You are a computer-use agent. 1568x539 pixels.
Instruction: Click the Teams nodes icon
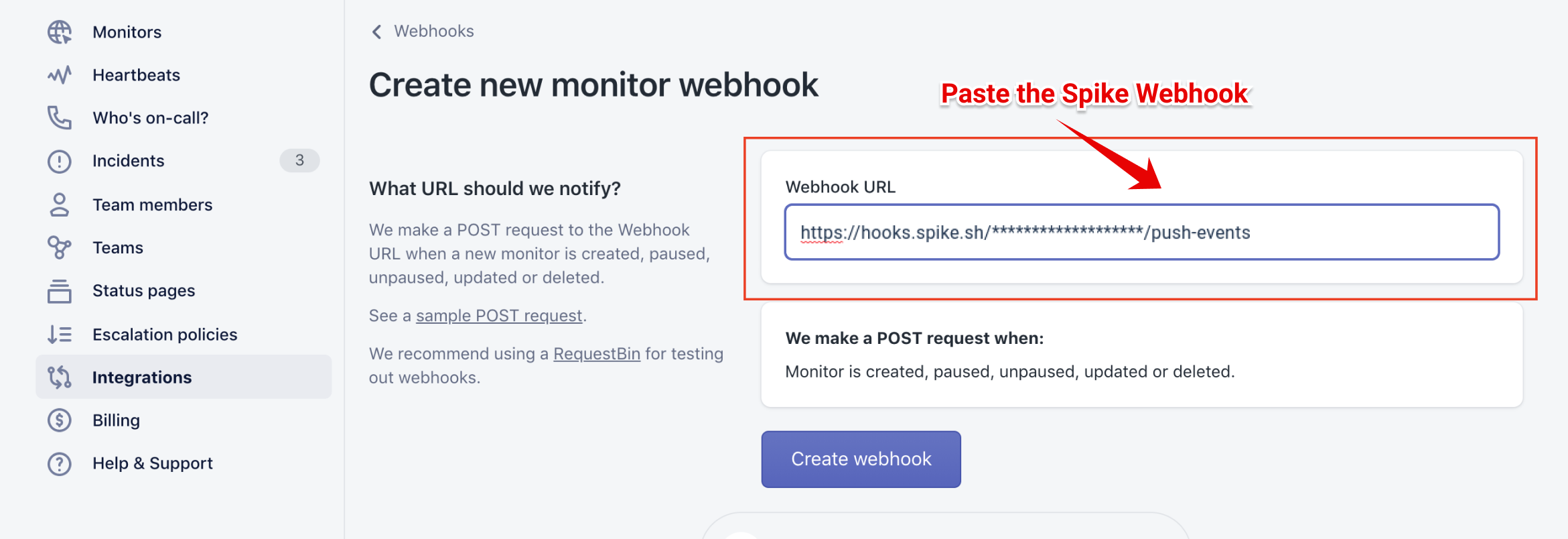pos(60,247)
